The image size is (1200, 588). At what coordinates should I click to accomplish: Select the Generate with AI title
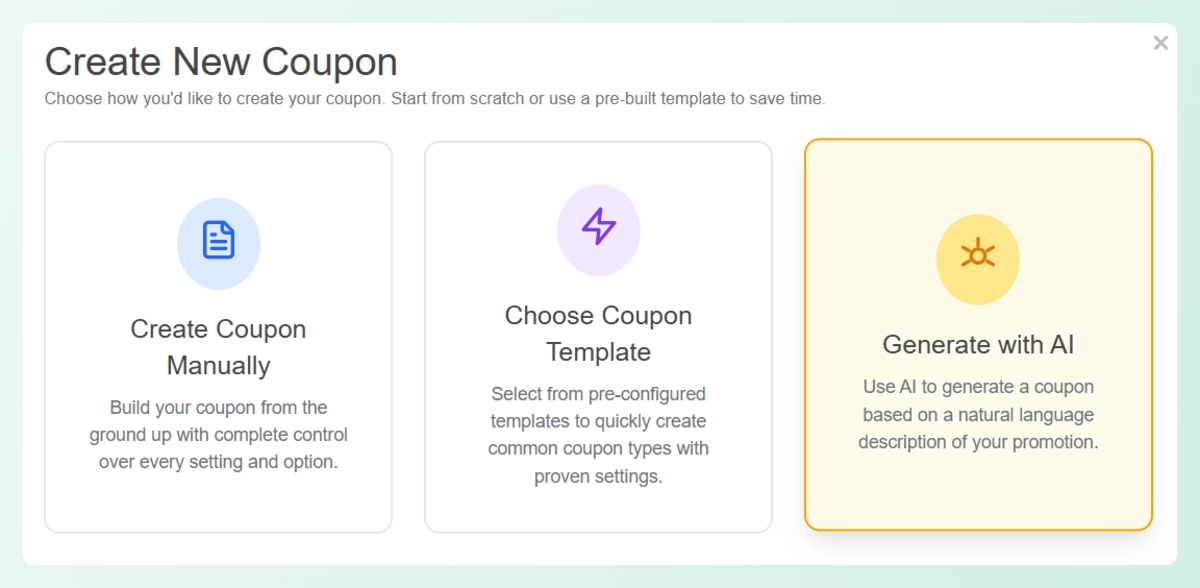978,345
